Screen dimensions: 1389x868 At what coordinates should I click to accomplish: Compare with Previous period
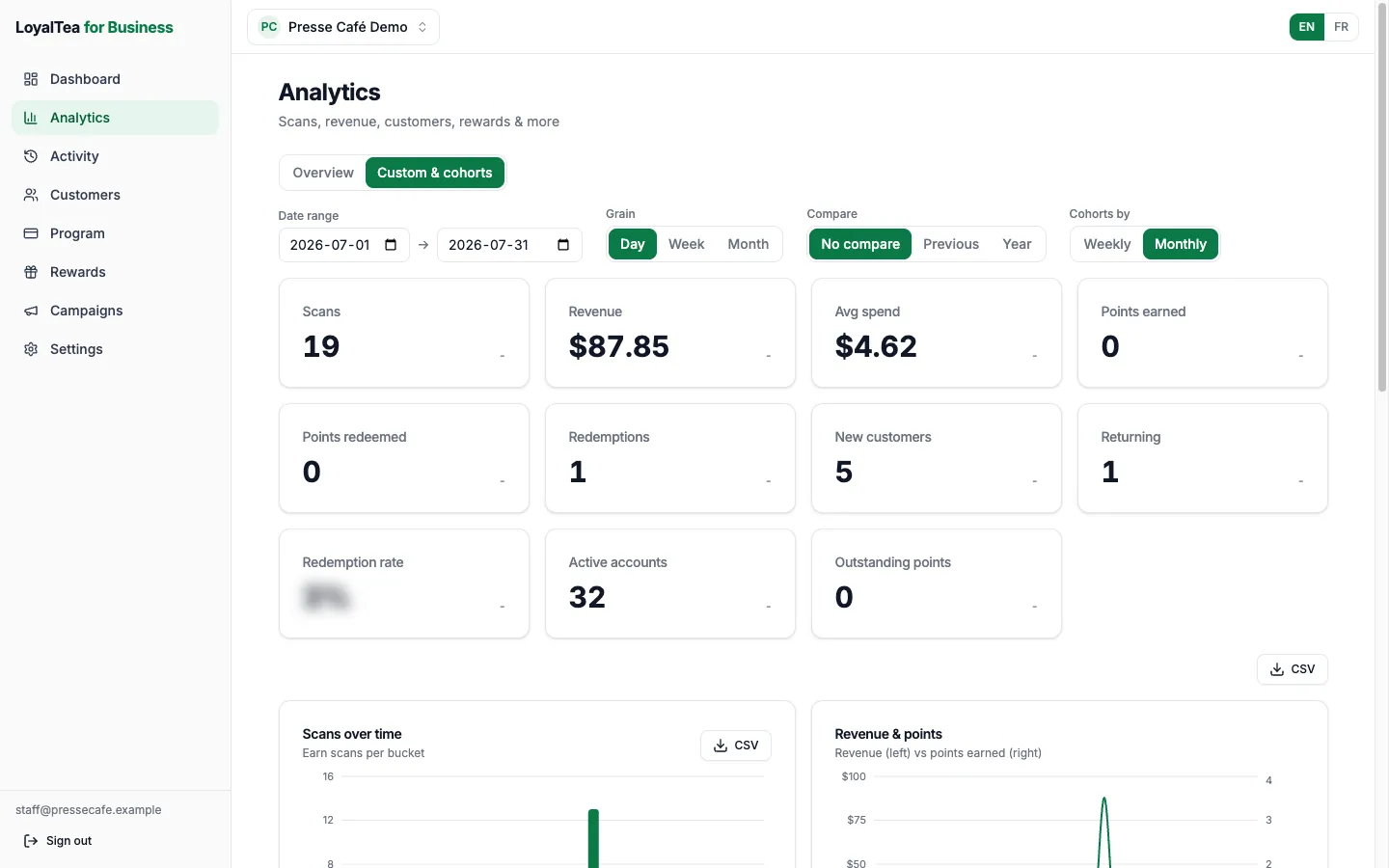coord(951,244)
